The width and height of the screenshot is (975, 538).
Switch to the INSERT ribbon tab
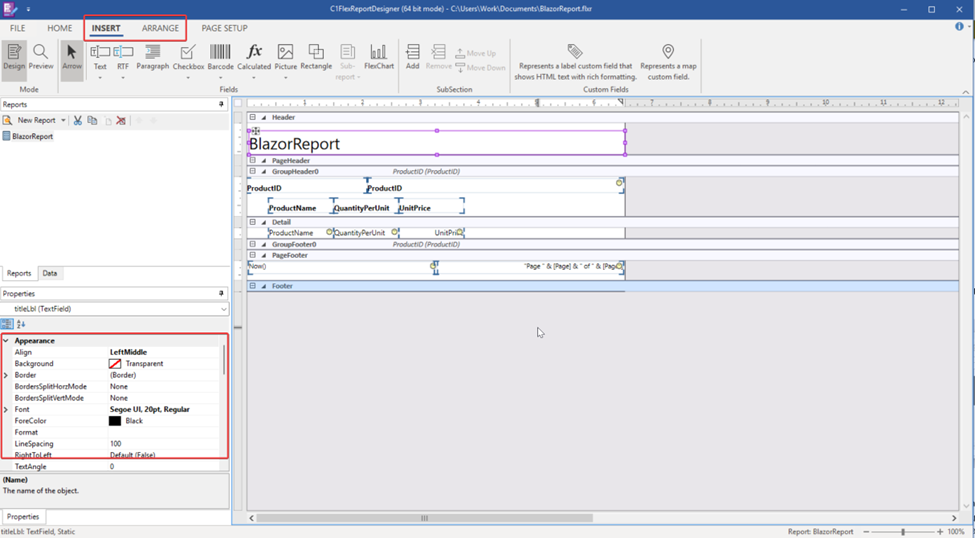click(106, 28)
